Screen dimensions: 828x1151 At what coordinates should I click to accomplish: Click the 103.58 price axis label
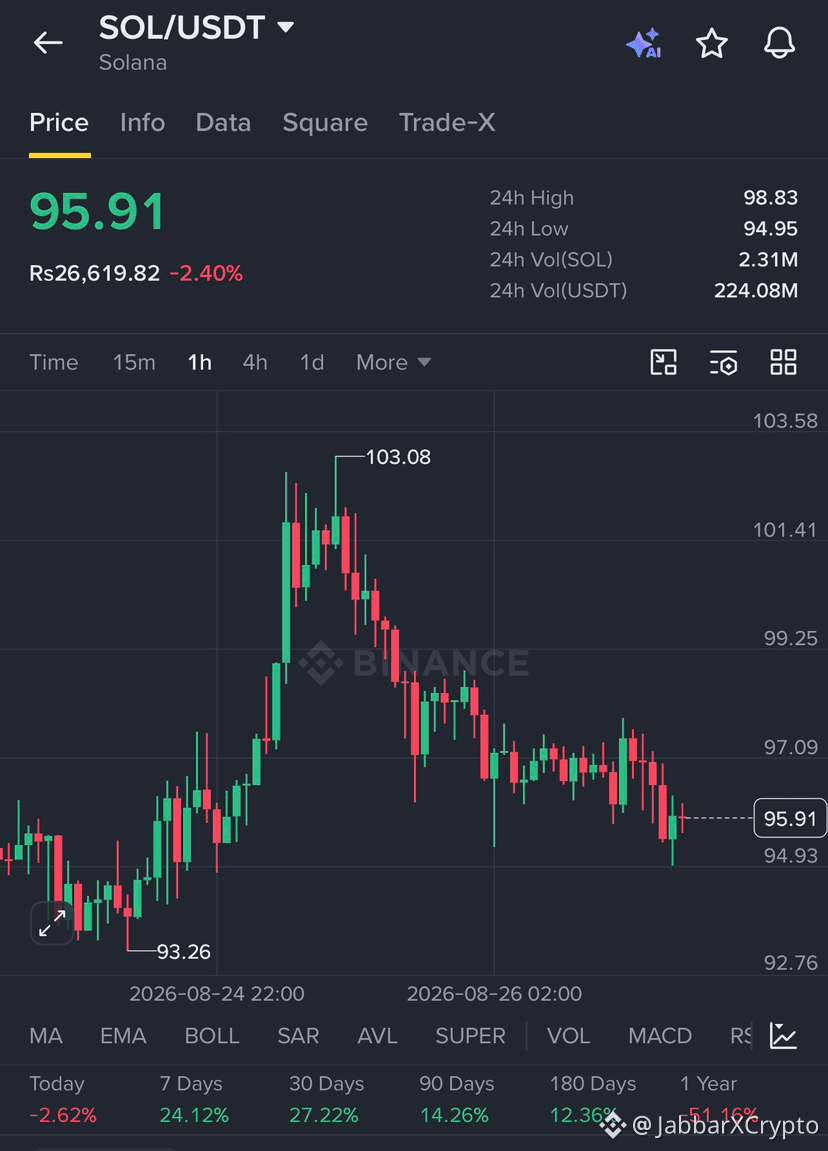point(785,421)
